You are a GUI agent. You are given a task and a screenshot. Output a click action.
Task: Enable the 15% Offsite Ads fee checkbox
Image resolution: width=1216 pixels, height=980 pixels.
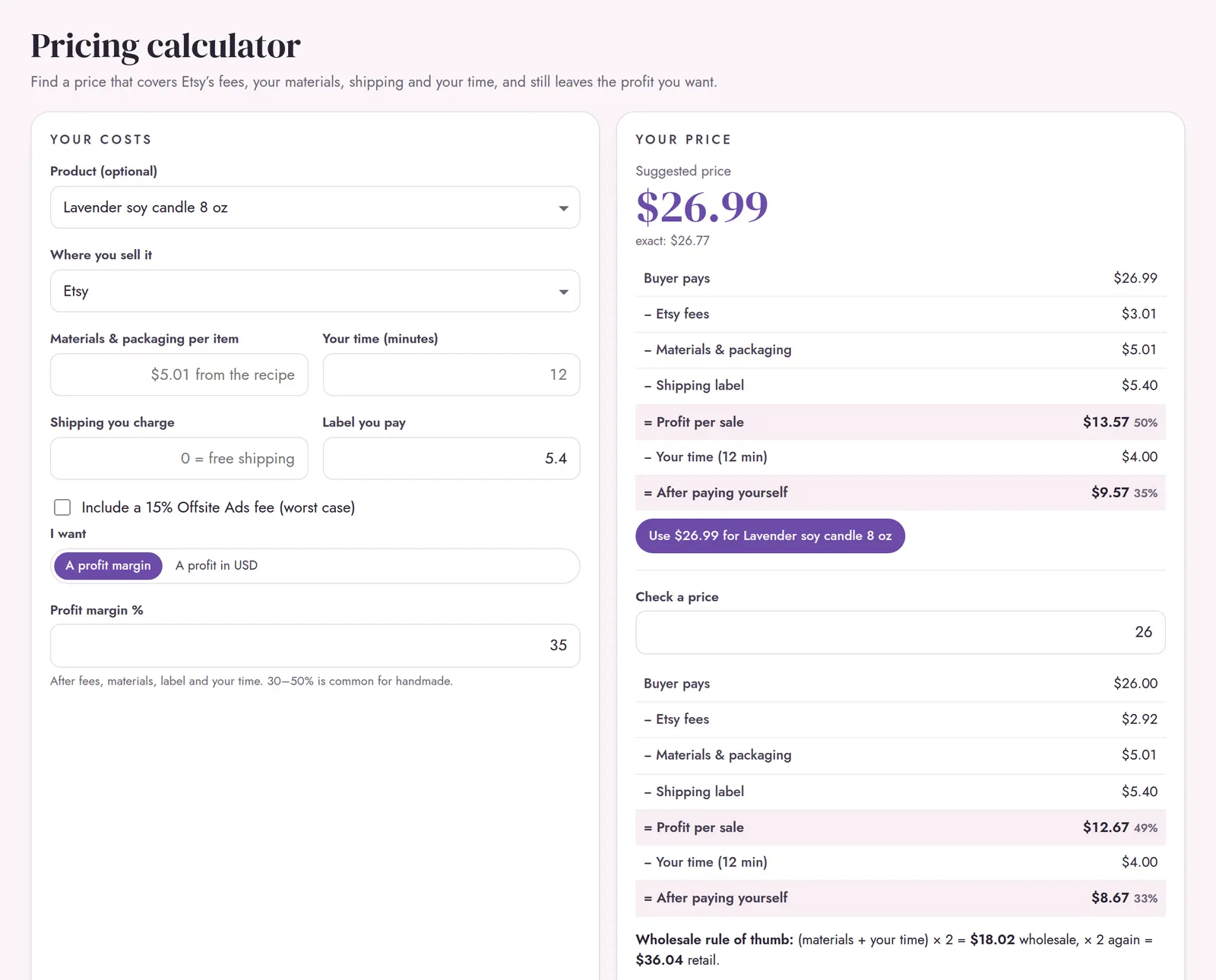tap(62, 507)
